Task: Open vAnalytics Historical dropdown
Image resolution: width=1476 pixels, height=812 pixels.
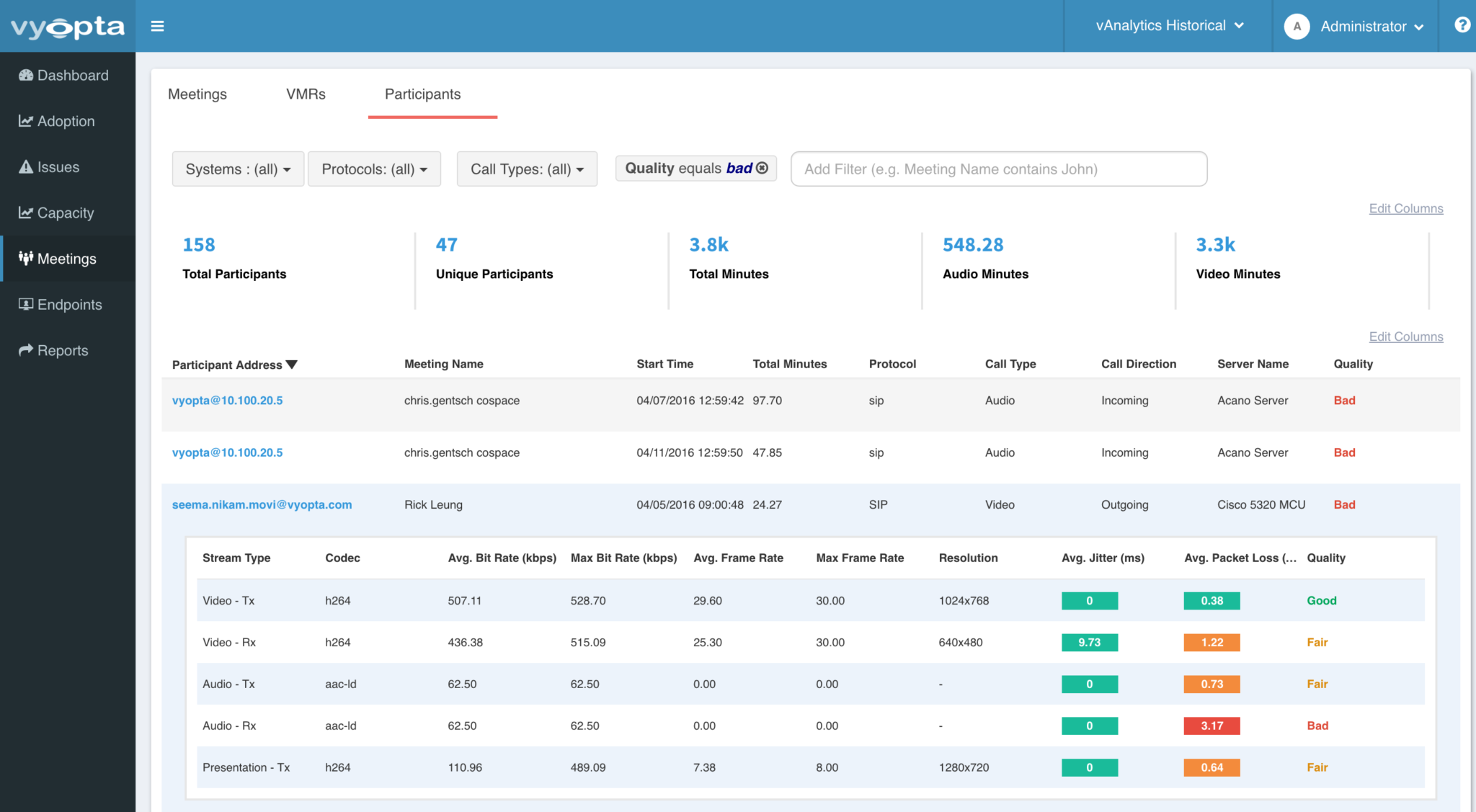Action: [1169, 26]
